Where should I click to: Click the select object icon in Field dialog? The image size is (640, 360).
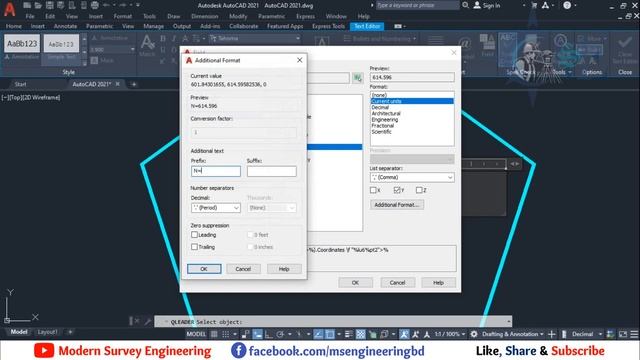(358, 78)
